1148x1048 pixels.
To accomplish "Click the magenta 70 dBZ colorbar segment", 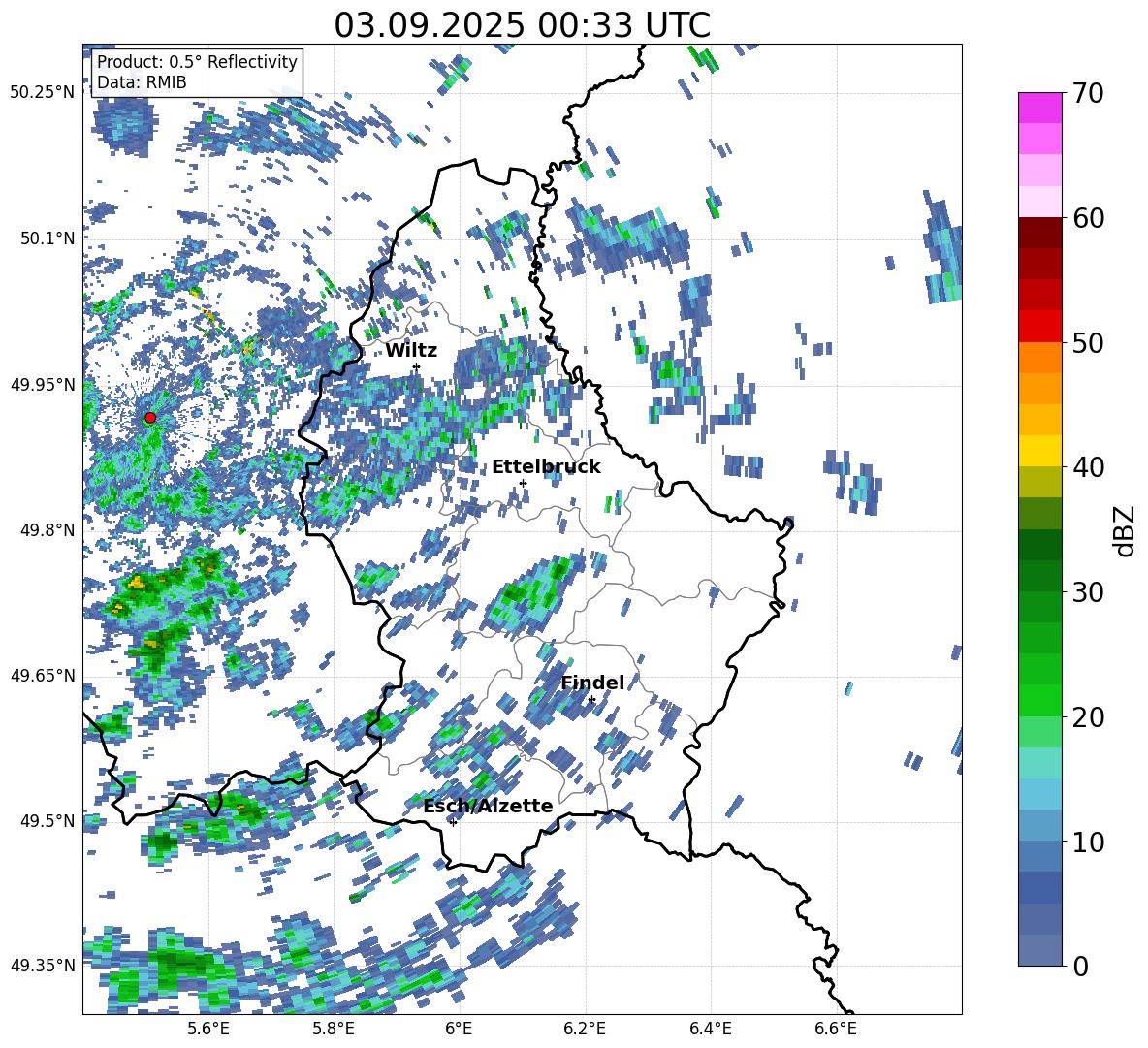I will 1039,108.
